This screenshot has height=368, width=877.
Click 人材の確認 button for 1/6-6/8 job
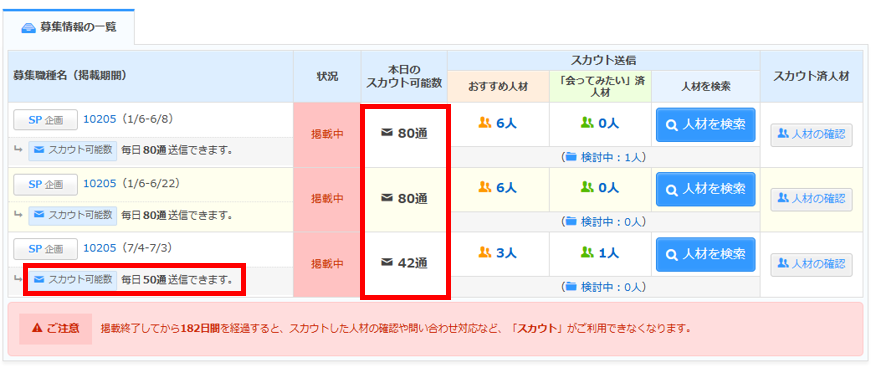(812, 135)
